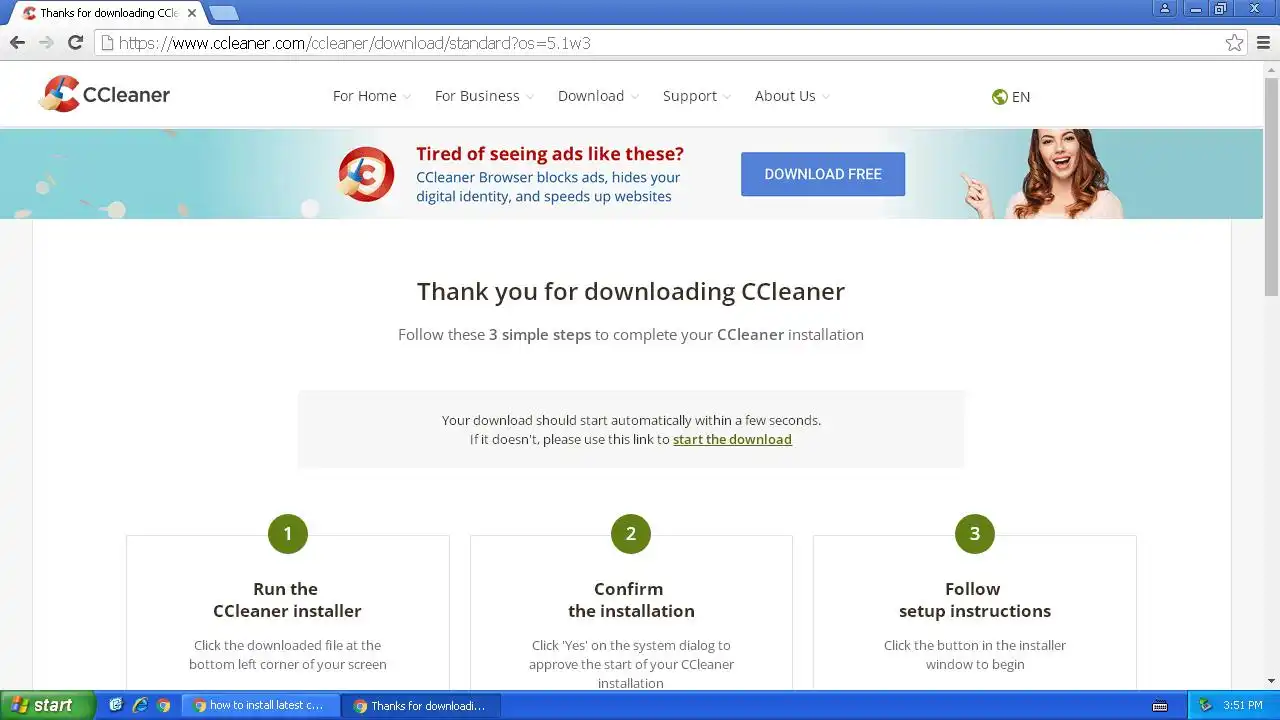Go back with the browser back arrow
The height and width of the screenshot is (720, 1280).
click(17, 42)
